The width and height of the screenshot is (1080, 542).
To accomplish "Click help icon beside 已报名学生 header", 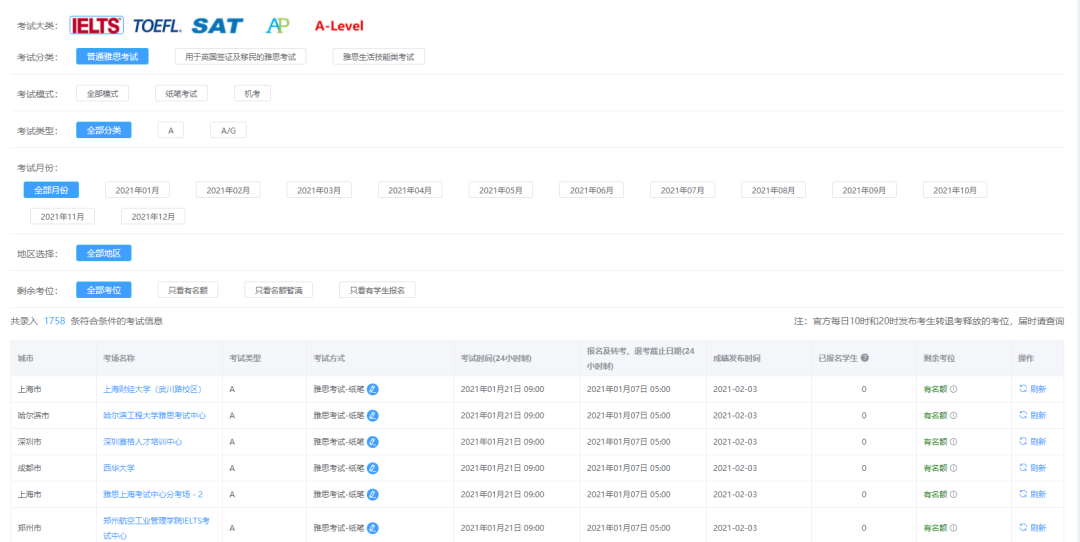I will coord(864,358).
